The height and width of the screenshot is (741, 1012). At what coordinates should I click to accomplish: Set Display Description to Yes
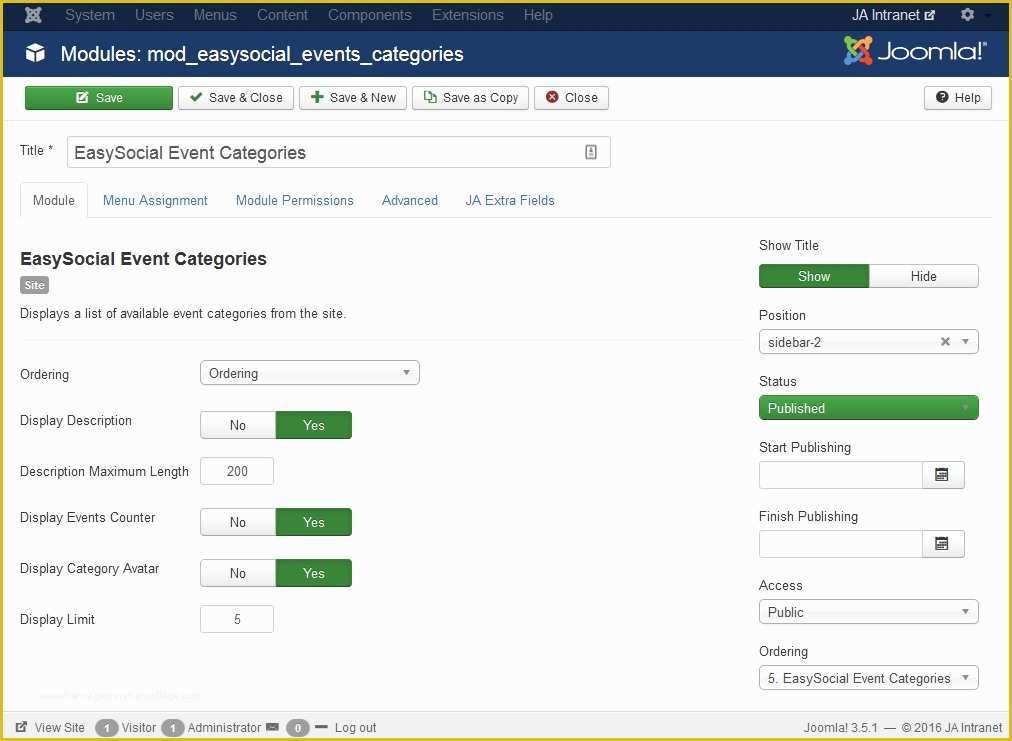point(314,425)
